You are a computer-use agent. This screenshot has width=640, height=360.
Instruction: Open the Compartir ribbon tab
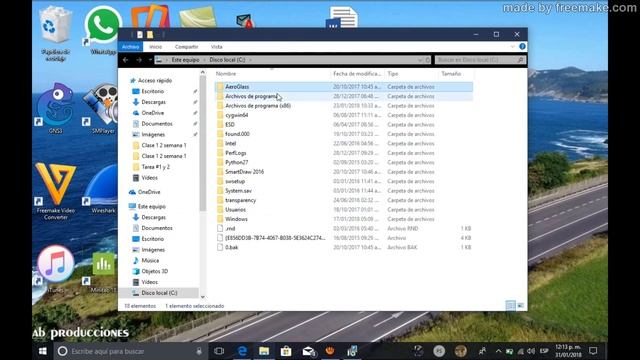pyautogui.click(x=186, y=47)
